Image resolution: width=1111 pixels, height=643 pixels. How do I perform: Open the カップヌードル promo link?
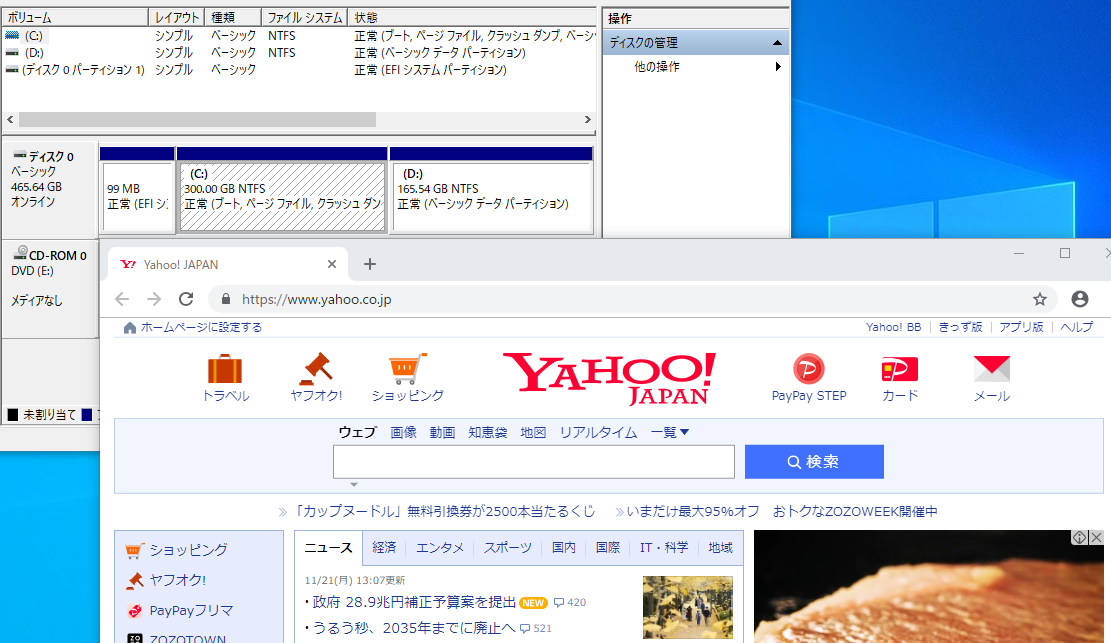coord(444,511)
